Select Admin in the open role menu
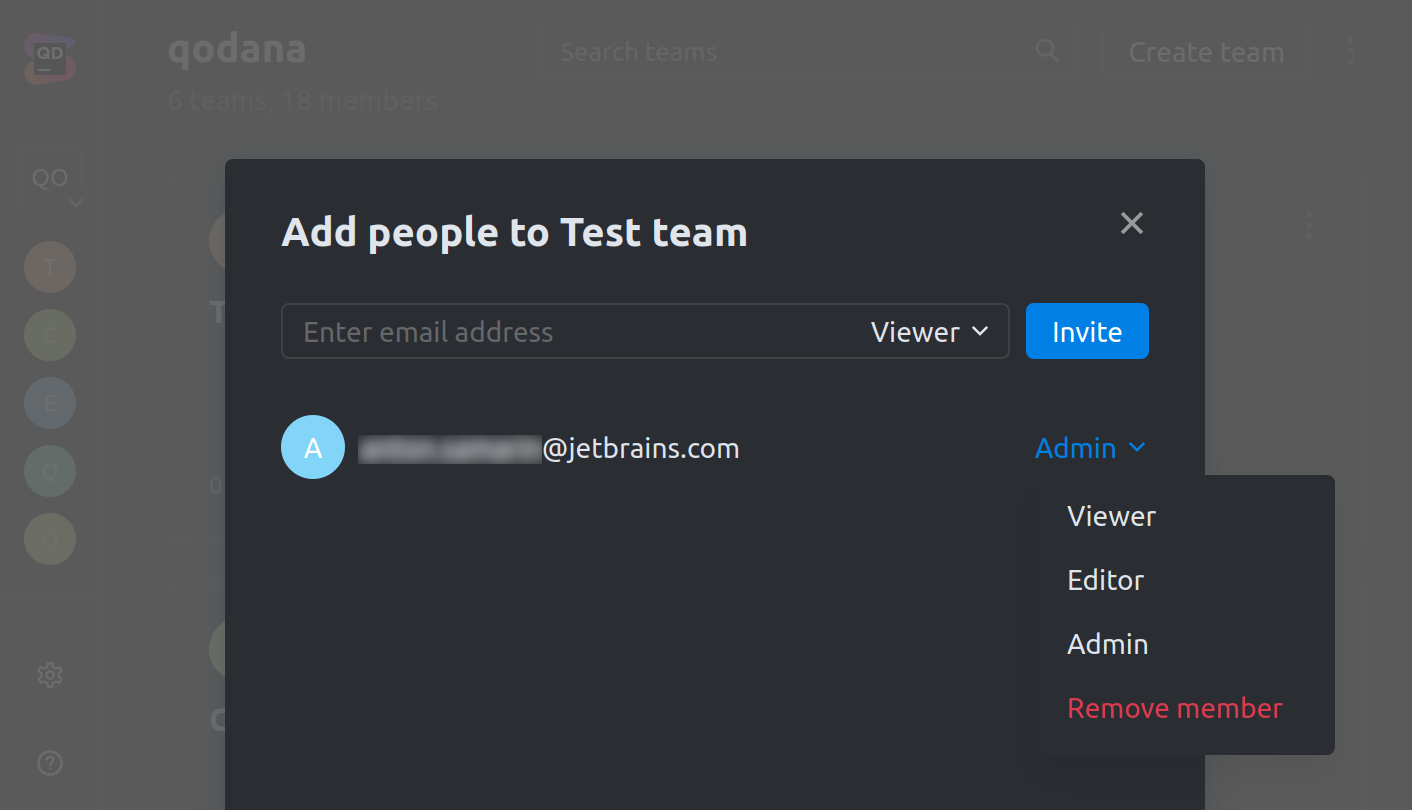The image size is (1412, 810). click(1107, 643)
